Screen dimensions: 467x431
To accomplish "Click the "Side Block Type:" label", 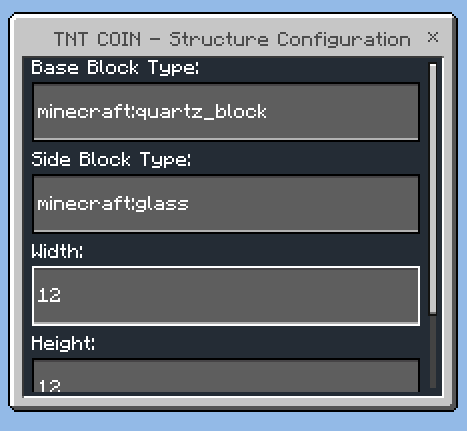I will (111, 159).
